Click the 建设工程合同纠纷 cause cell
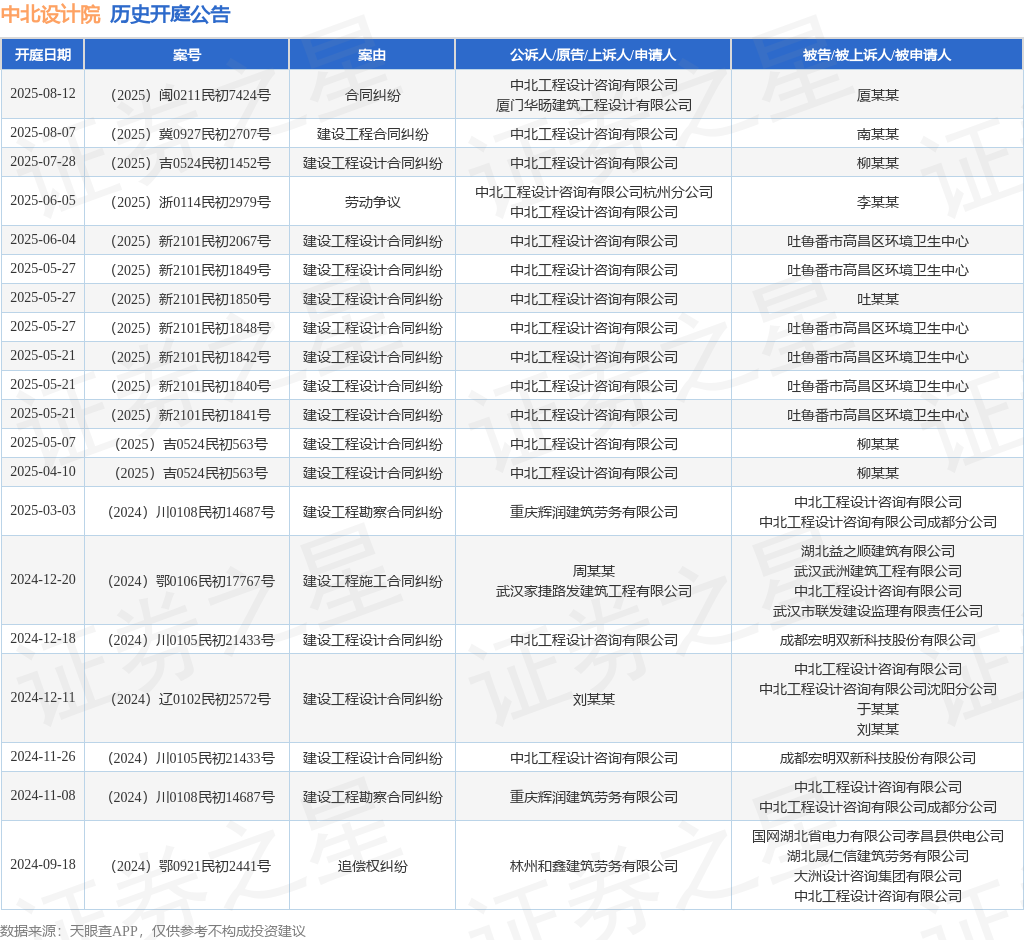Image resolution: width=1024 pixels, height=940 pixels. pos(372,134)
